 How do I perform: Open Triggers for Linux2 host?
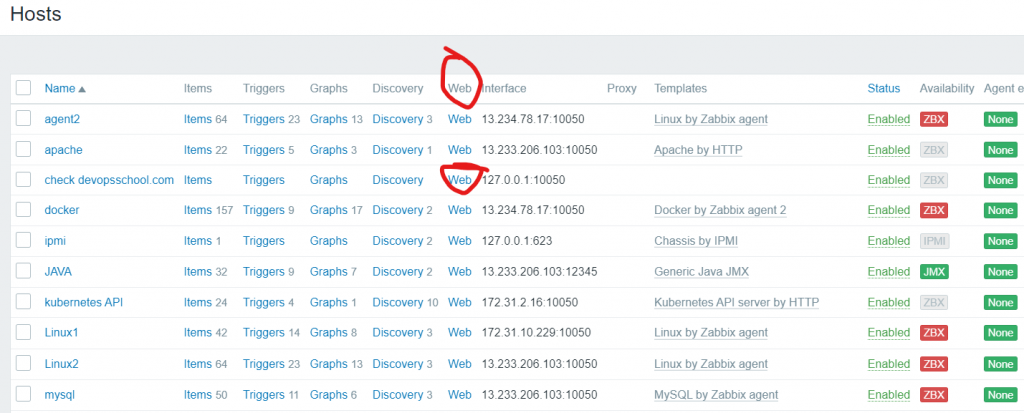click(x=264, y=363)
